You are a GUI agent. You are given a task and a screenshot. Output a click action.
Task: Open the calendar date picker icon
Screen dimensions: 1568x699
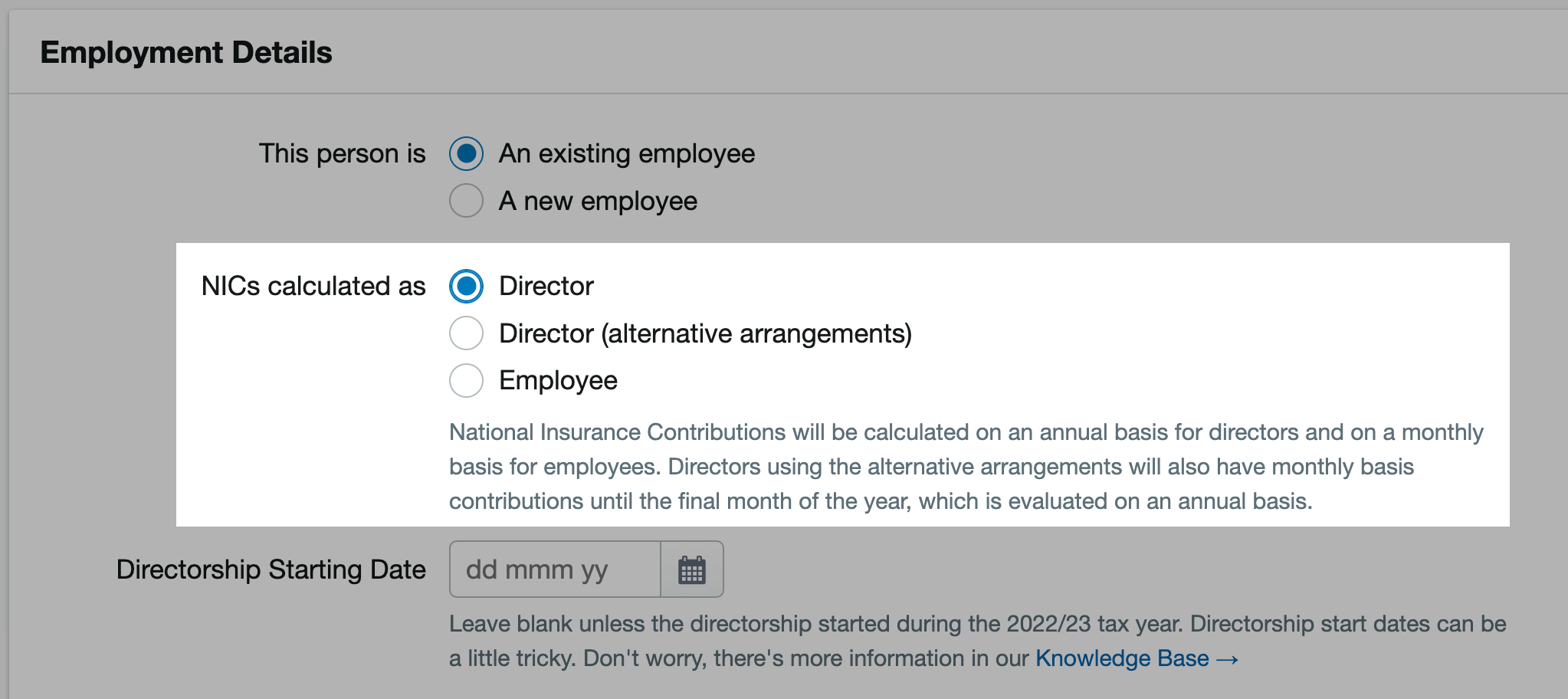pyautogui.click(x=692, y=569)
